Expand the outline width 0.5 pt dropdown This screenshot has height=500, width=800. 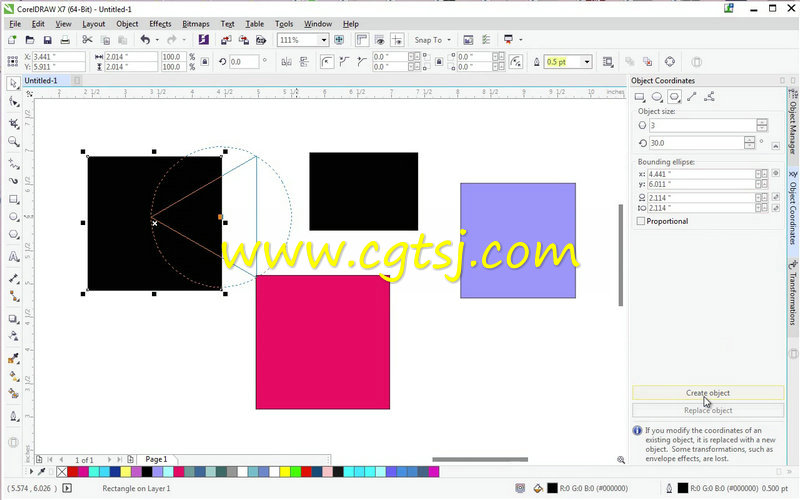[587, 62]
